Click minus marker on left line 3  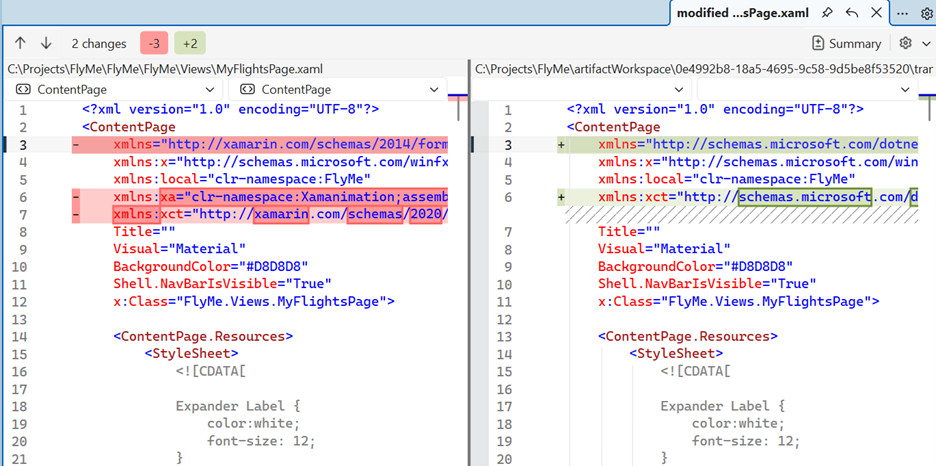[76, 145]
